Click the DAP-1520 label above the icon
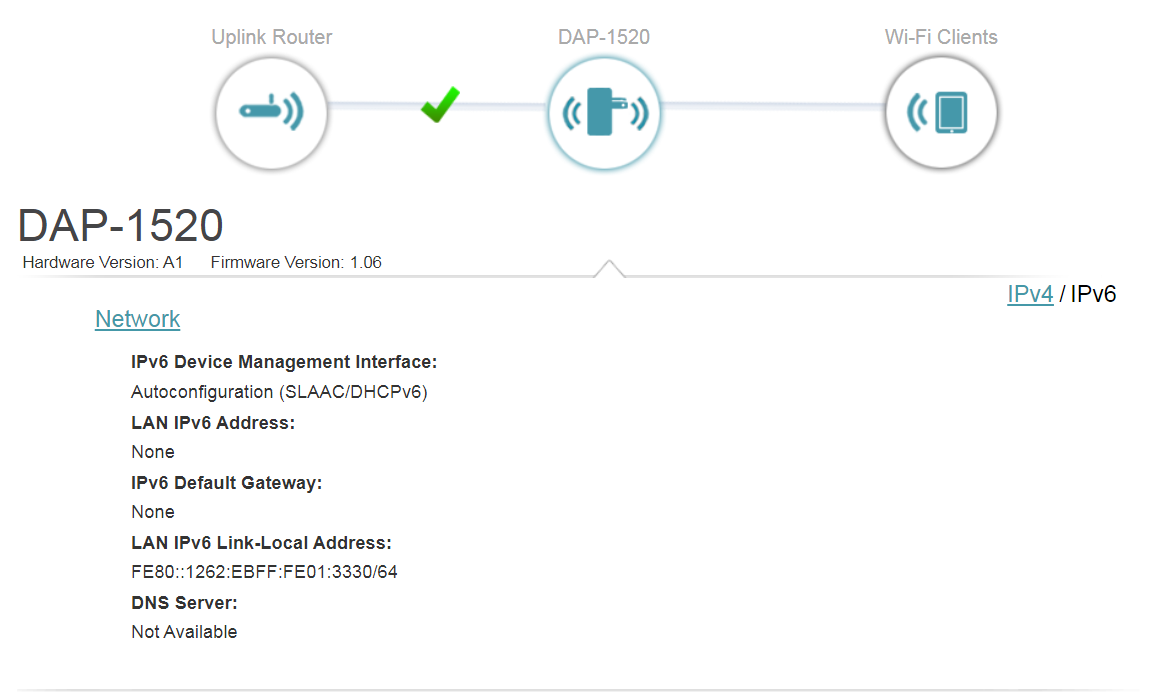This screenshot has height=695, width=1165. coord(604,37)
